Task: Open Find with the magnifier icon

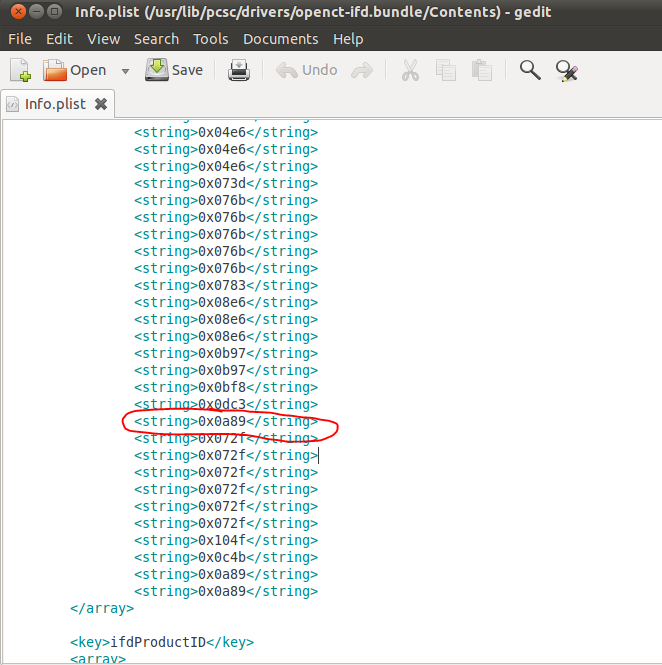Action: click(x=530, y=71)
